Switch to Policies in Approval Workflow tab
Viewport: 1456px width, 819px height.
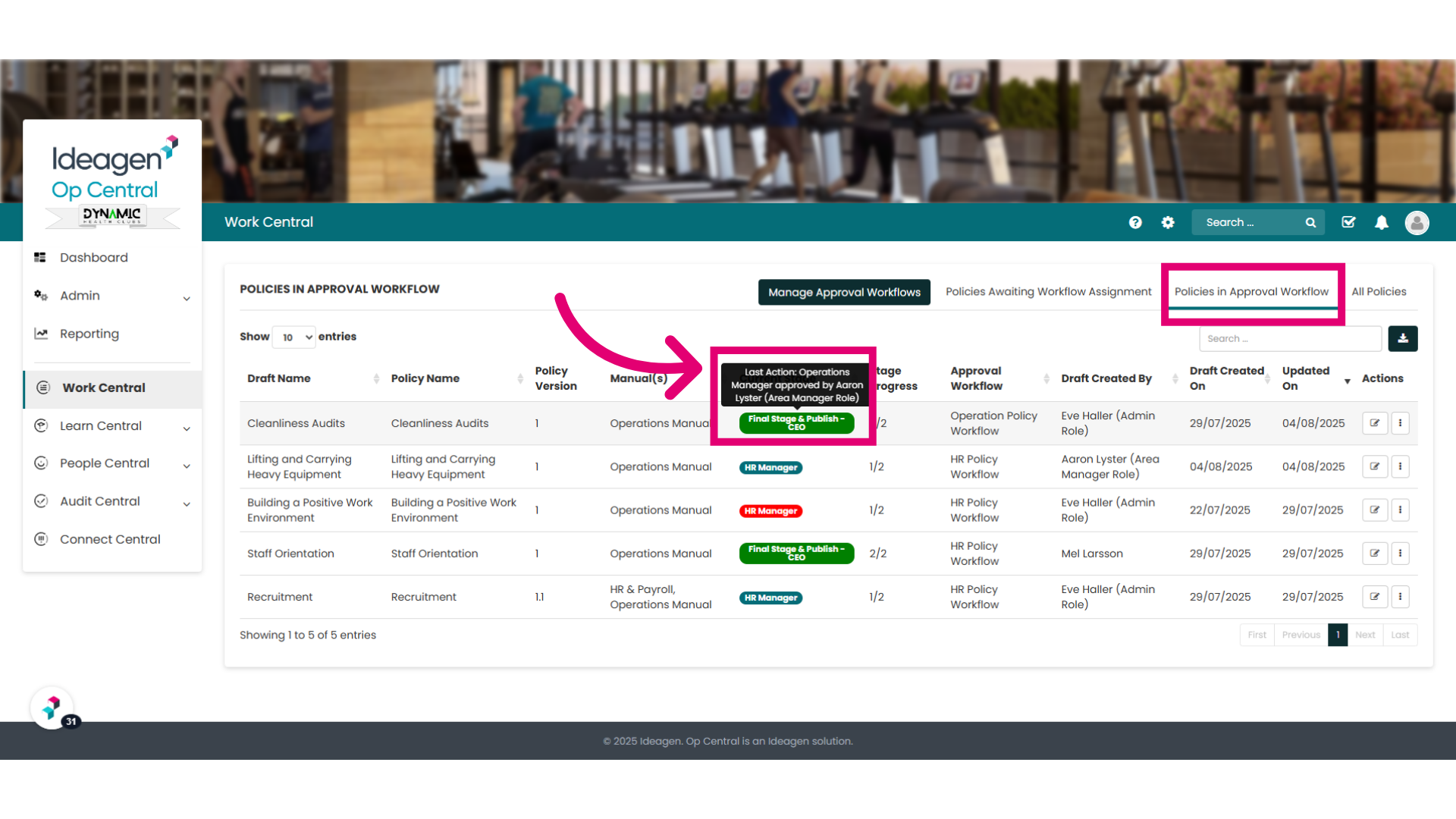click(1251, 292)
